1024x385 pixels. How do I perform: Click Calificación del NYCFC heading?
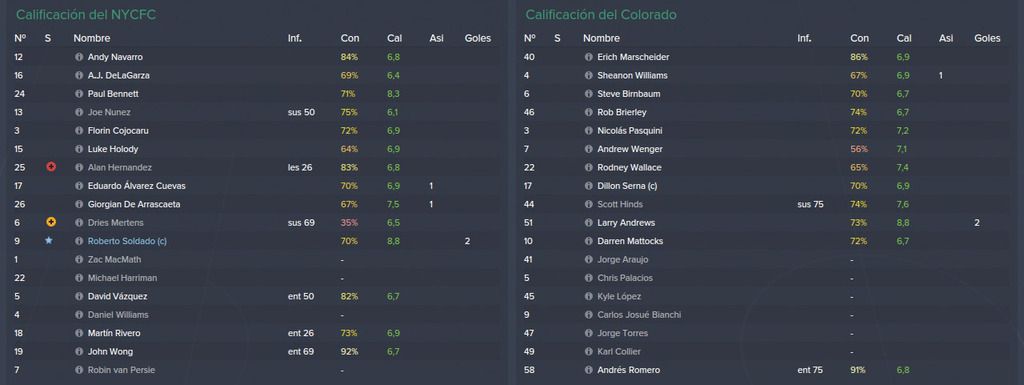[86, 14]
